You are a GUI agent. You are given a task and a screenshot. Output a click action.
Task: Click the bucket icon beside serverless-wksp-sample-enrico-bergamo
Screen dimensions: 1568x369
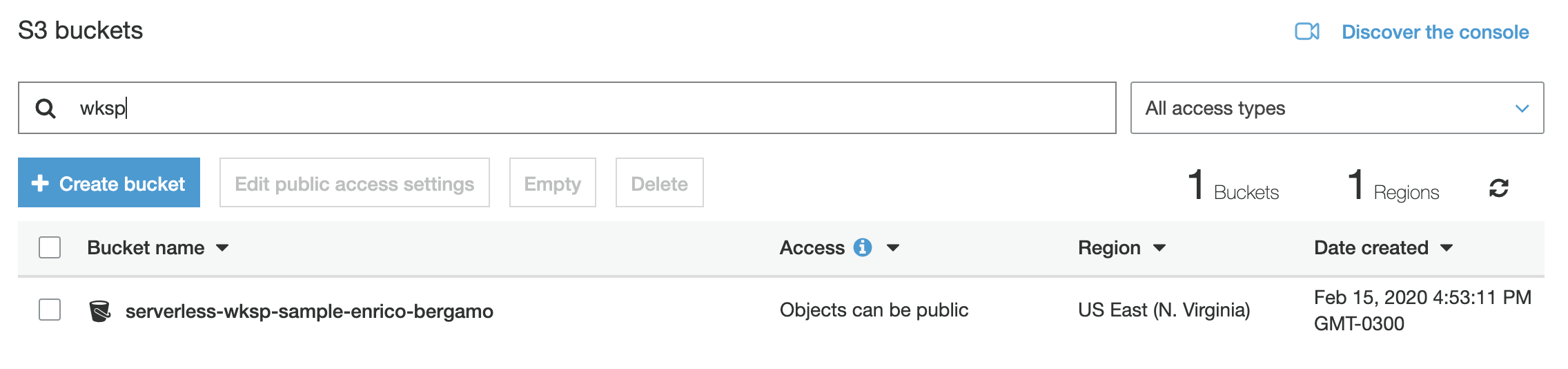tap(100, 311)
